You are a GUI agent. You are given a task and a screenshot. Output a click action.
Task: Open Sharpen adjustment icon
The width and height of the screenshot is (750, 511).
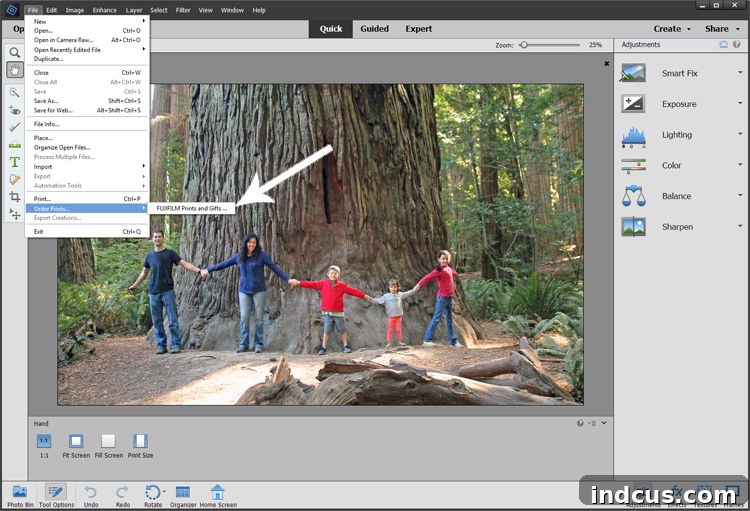point(633,226)
